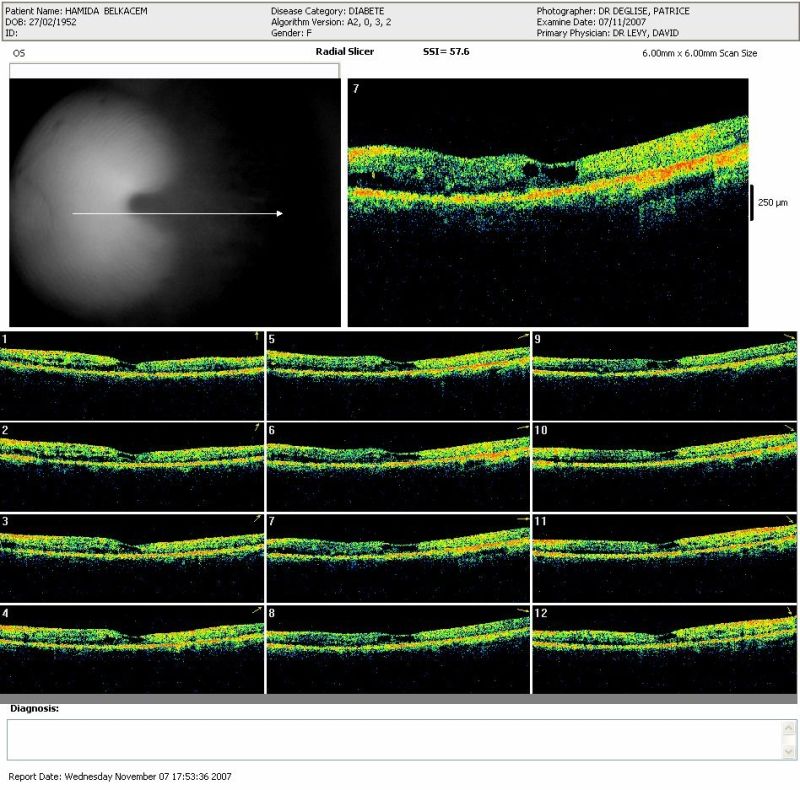
Task: Click the direction arrow icon in scan 9
Action: (x=790, y=338)
